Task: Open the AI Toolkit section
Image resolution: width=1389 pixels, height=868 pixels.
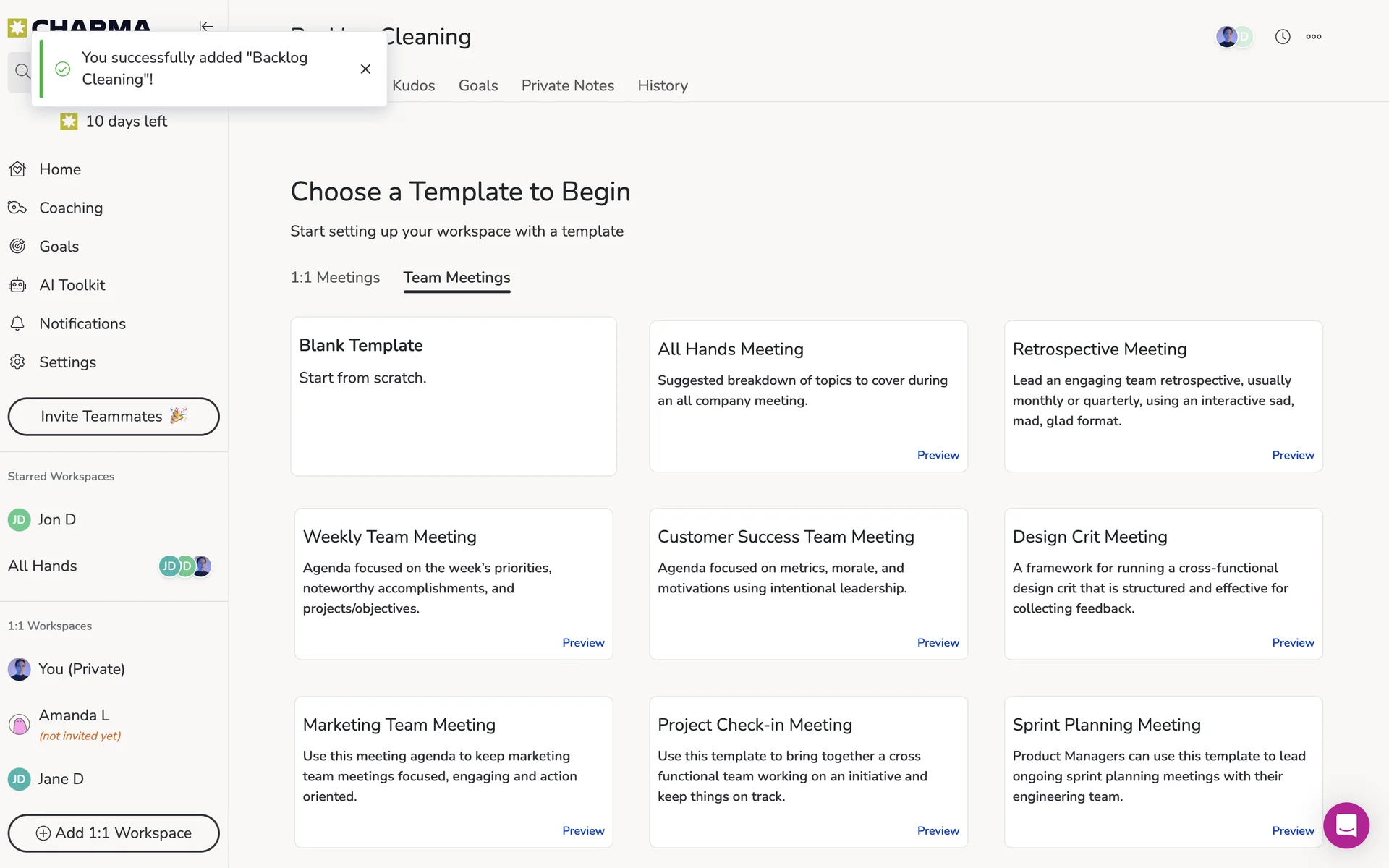Action: pyautogui.click(x=72, y=285)
